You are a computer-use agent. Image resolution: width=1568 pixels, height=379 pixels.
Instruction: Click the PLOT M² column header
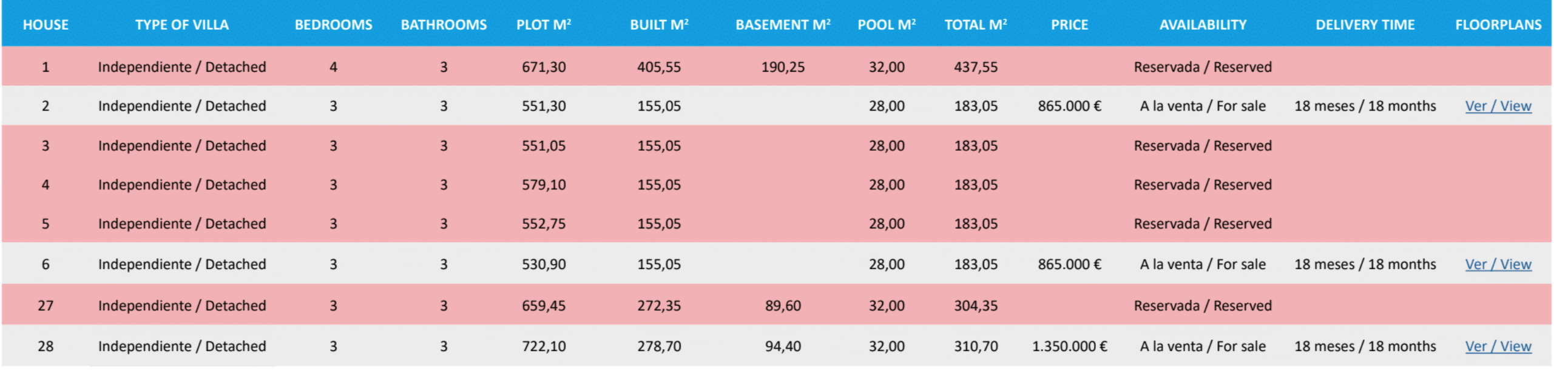[x=544, y=25]
